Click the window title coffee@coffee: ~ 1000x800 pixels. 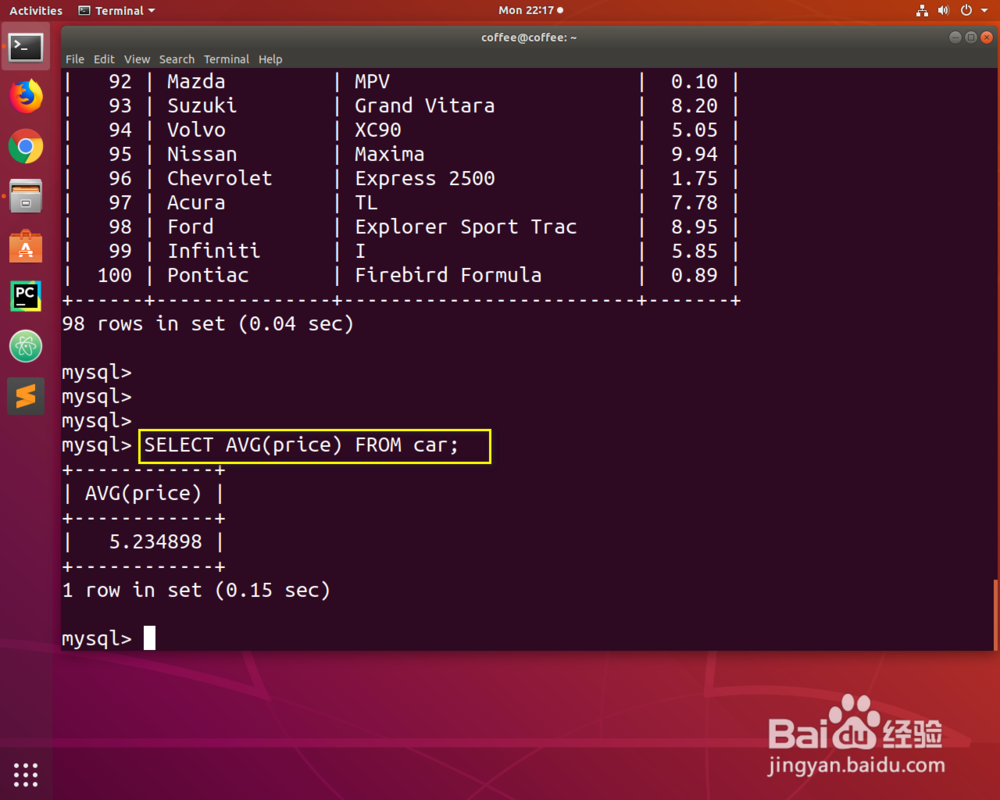[x=529, y=38]
